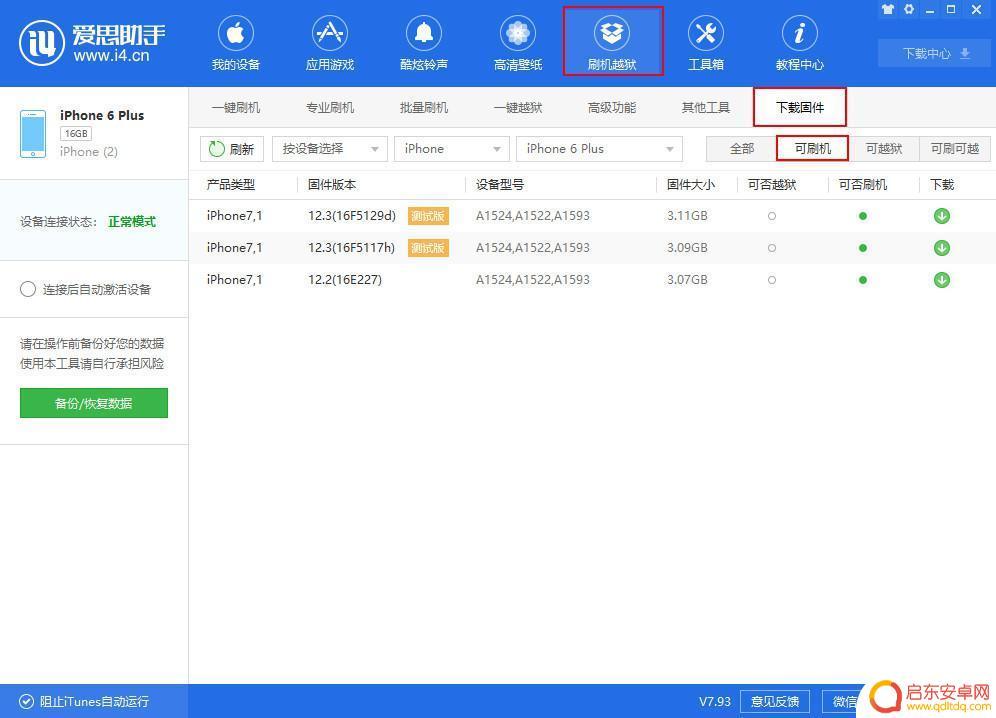Screen dimensions: 996x718
Task: Select the 12.2(16E227) firmware version text
Action: 345,280
